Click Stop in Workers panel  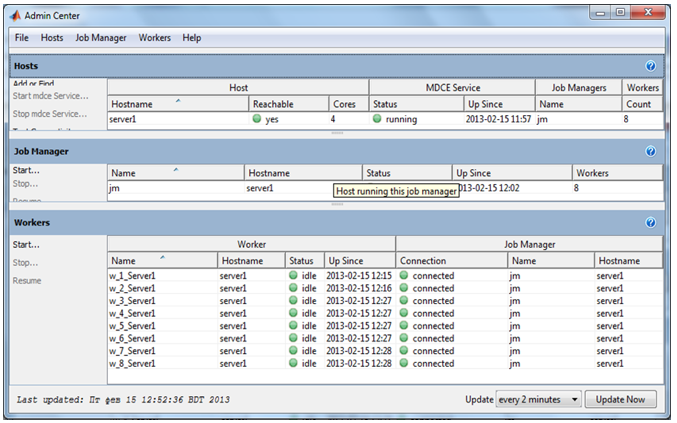click(25, 263)
